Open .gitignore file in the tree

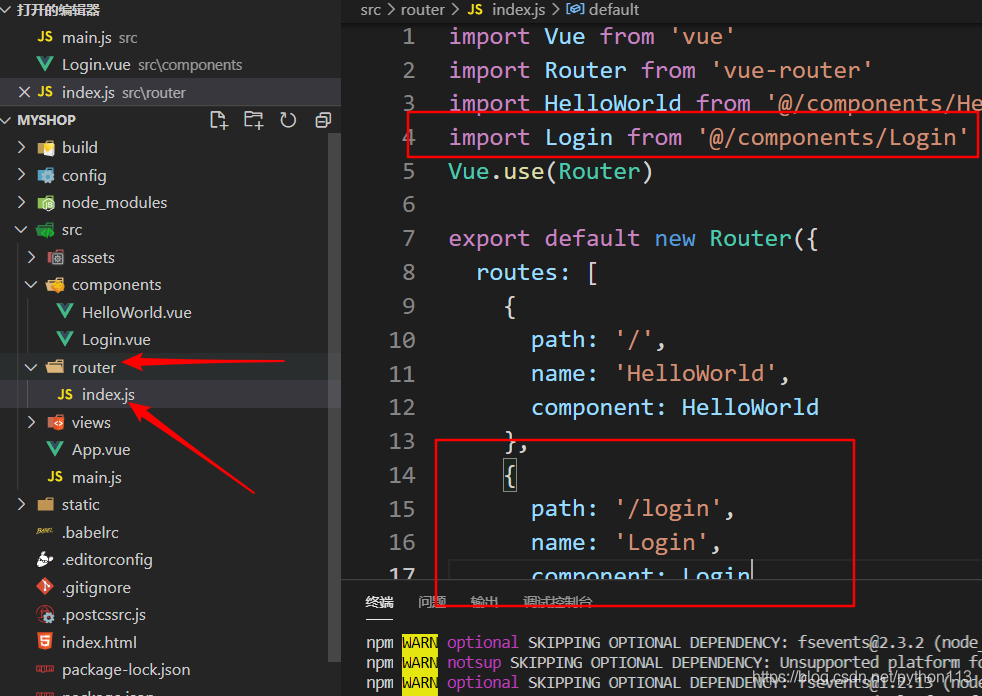96,588
